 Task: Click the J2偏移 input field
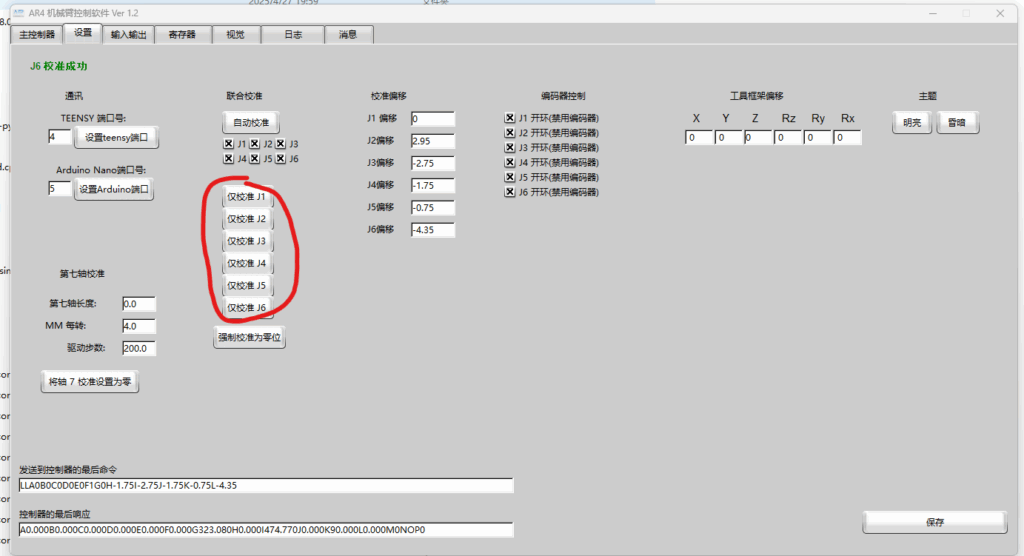432,141
